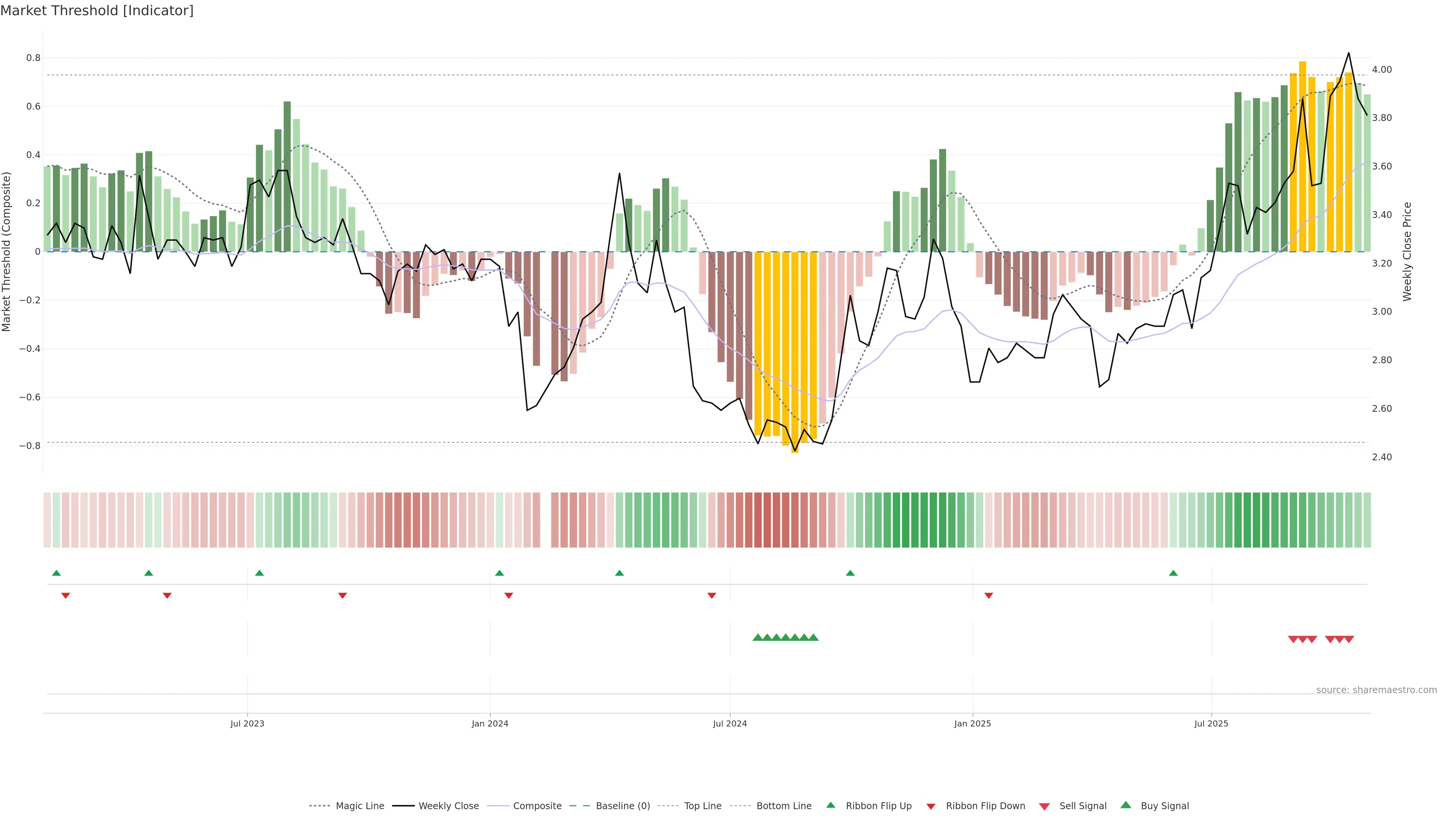Click the Jul 2024 x-axis label
Viewport: 1456px width, 819px height.
point(730,723)
